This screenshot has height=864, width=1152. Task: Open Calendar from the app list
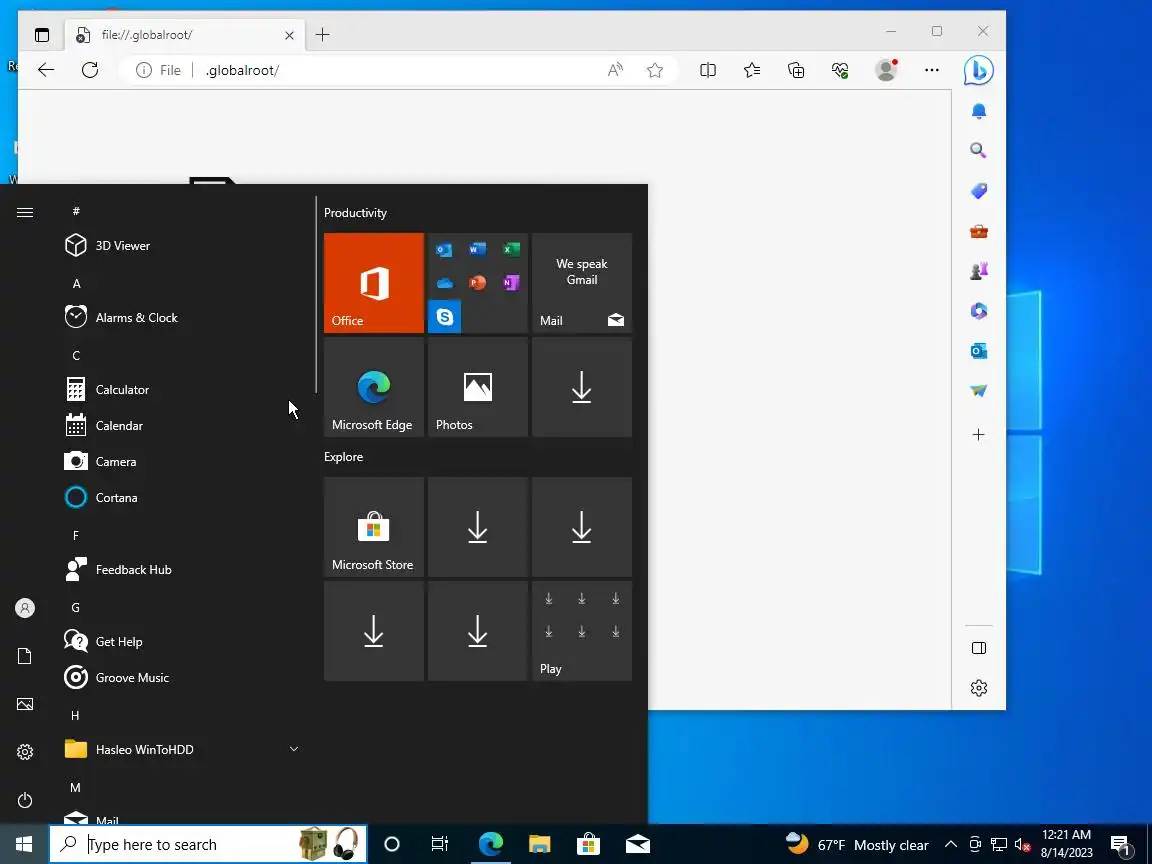click(x=180, y=425)
